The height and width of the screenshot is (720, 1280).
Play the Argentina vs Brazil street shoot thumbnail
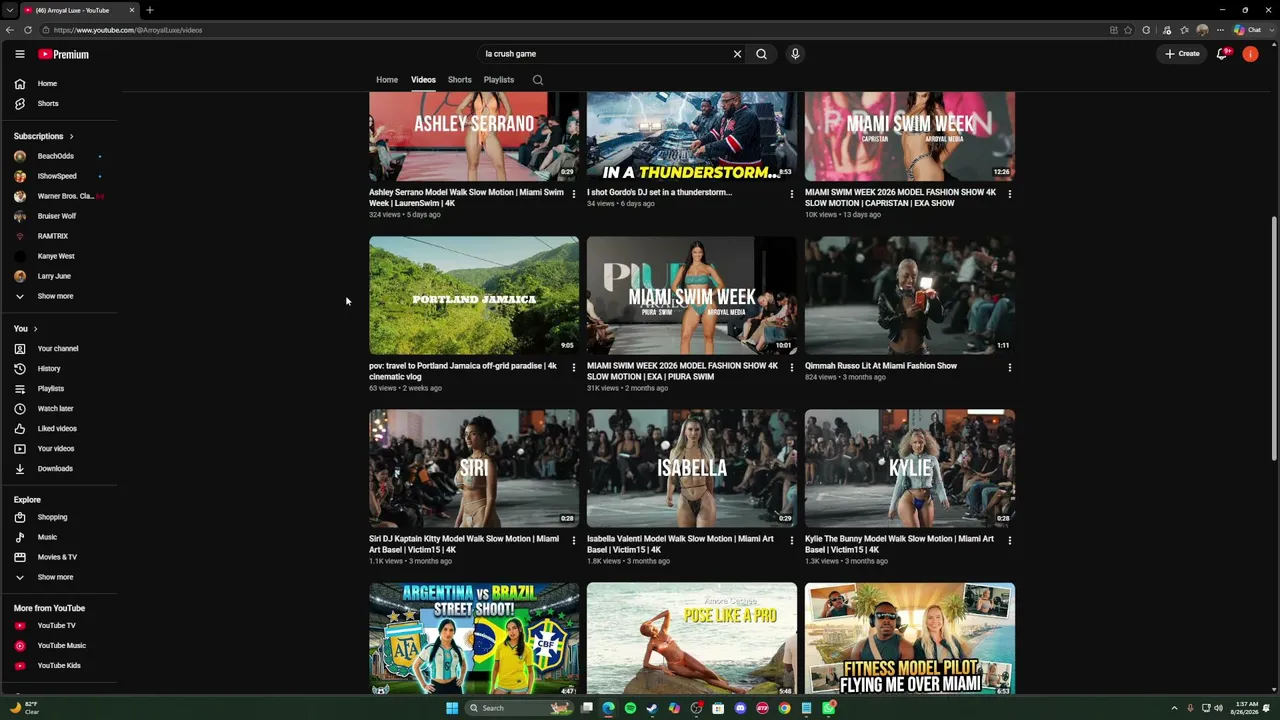(x=474, y=638)
